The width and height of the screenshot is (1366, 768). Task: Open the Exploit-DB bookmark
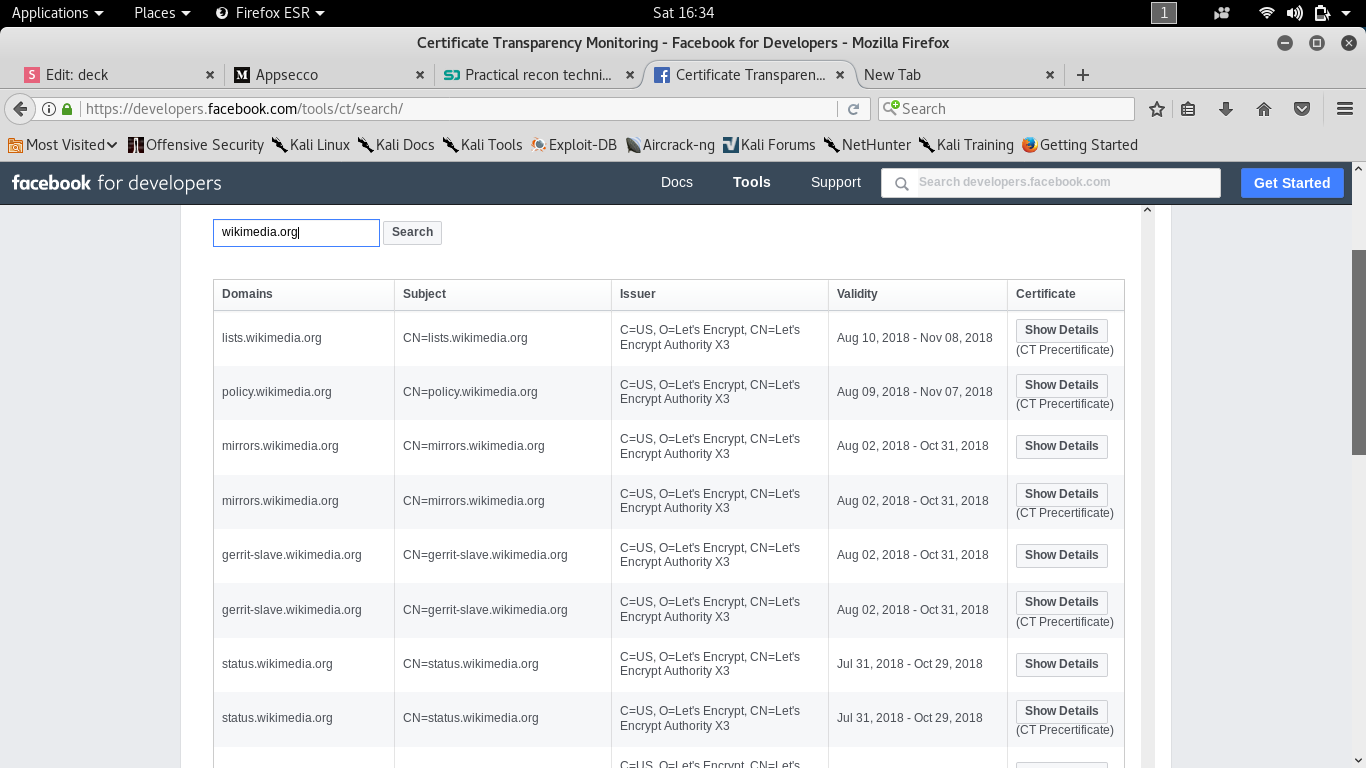pyautogui.click(x=574, y=145)
